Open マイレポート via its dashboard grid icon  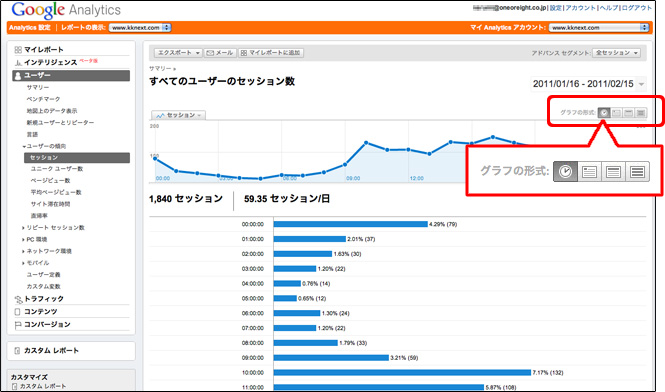click(18, 50)
